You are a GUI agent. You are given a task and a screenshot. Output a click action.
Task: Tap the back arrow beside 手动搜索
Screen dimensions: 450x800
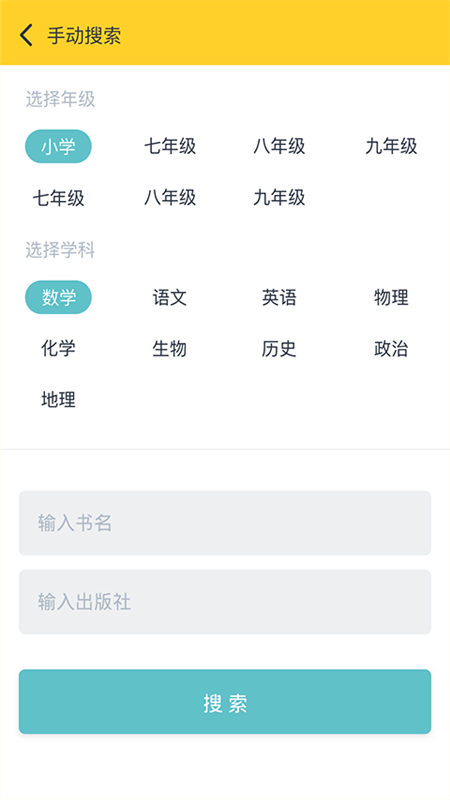coord(27,35)
